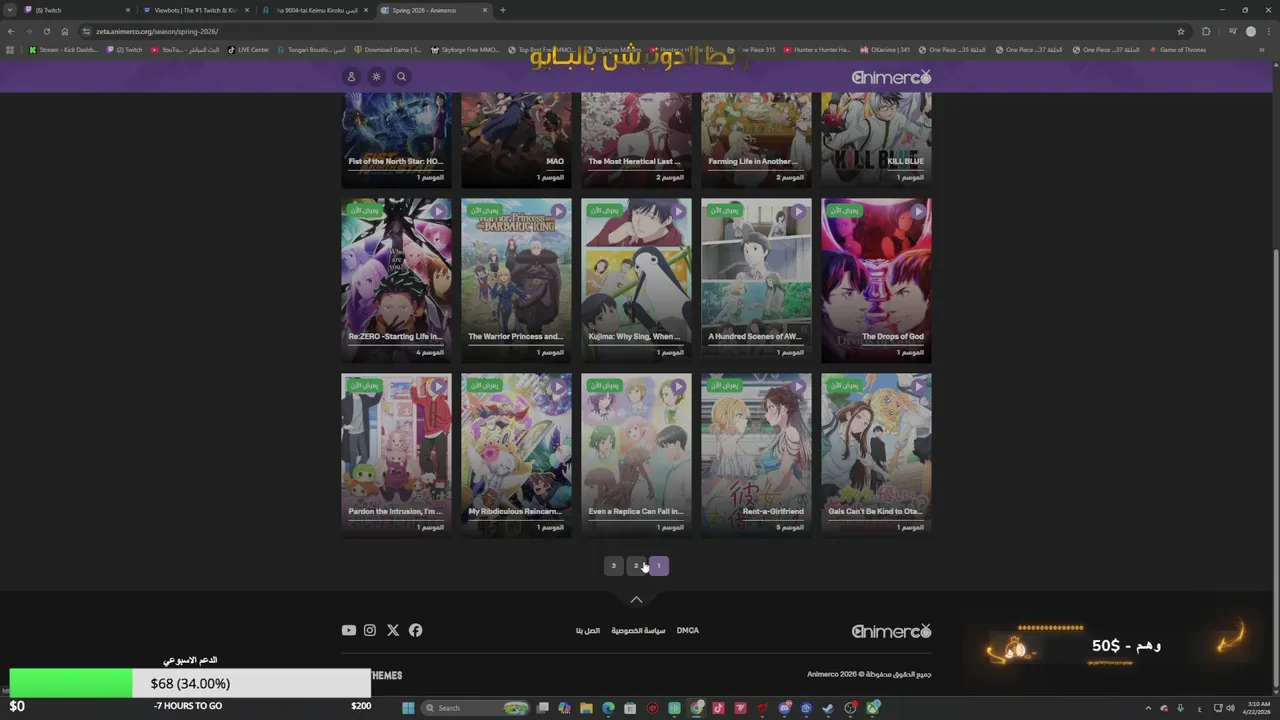
Task: Open a new browser tab
Action: (x=502, y=10)
